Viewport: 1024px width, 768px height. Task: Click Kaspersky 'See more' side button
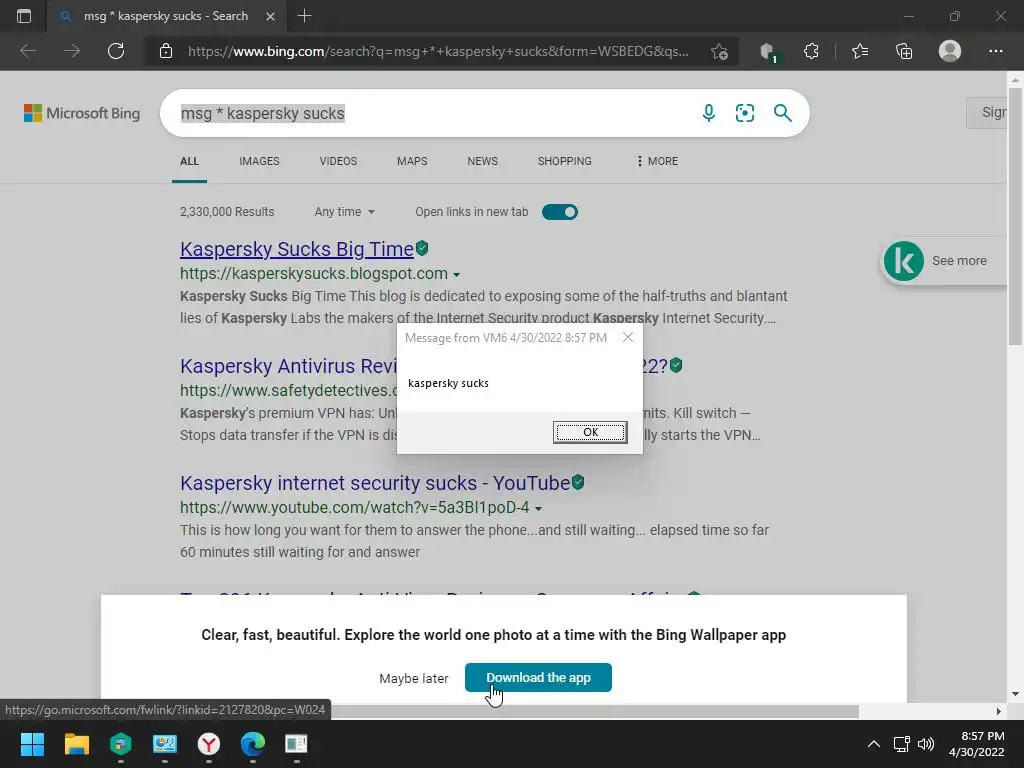[944, 261]
